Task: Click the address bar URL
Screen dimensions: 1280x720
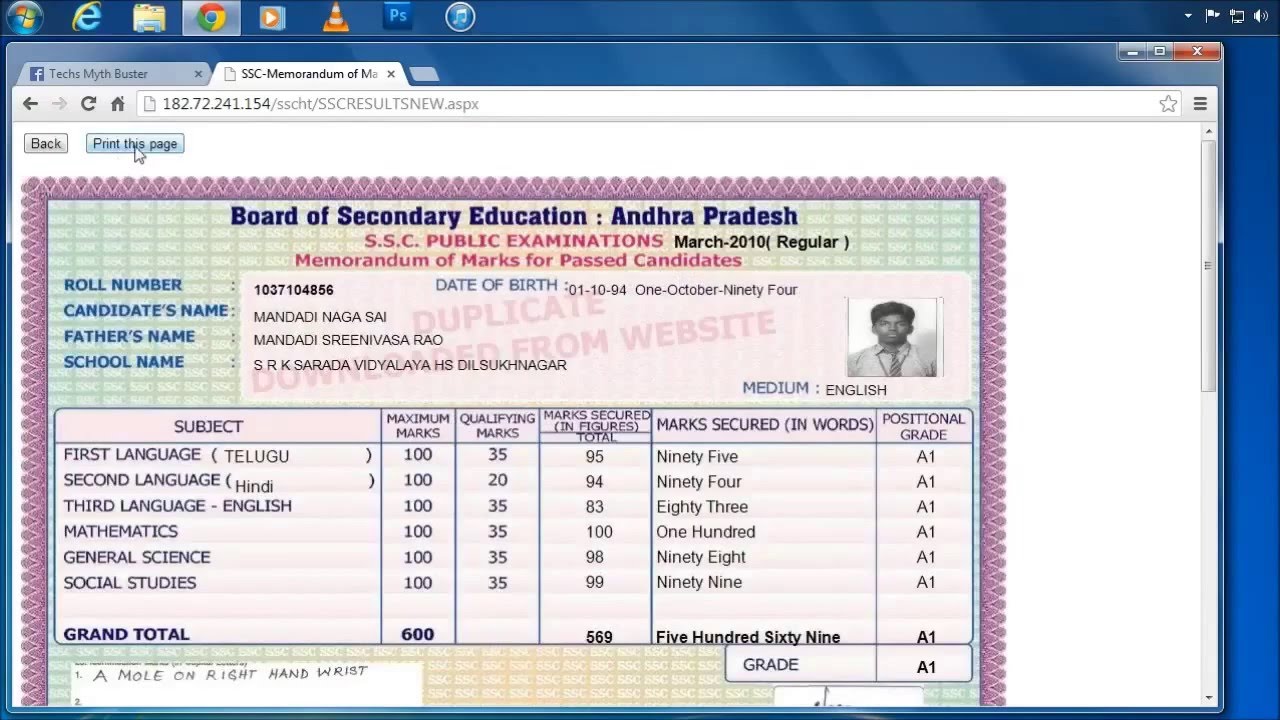Action: [320, 104]
